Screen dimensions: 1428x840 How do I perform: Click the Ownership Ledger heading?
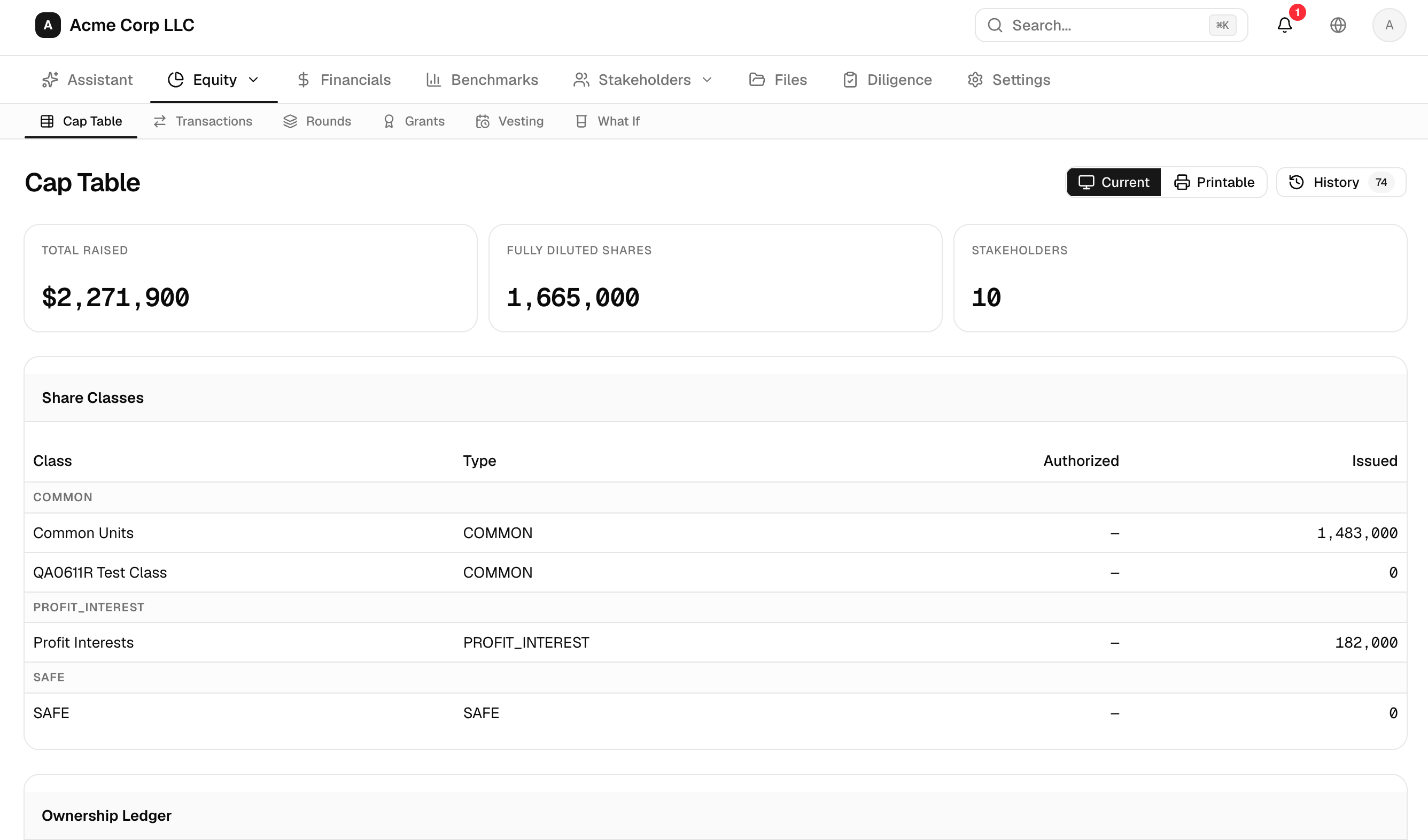[106, 815]
